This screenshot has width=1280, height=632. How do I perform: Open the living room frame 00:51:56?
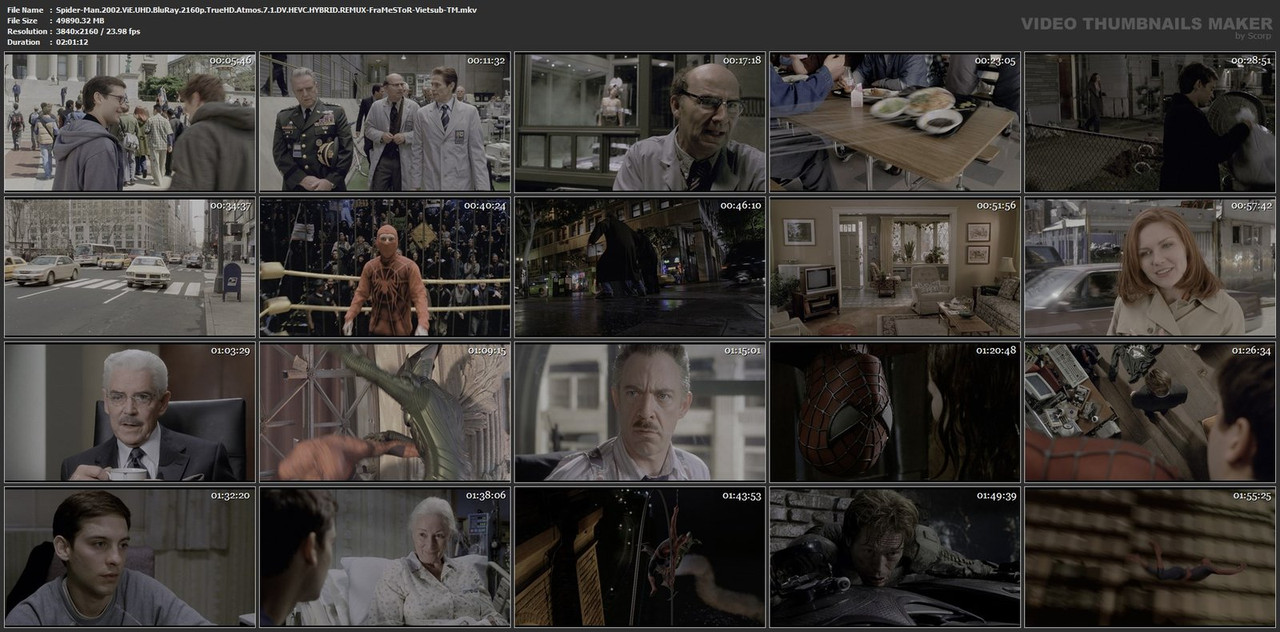tap(895, 267)
